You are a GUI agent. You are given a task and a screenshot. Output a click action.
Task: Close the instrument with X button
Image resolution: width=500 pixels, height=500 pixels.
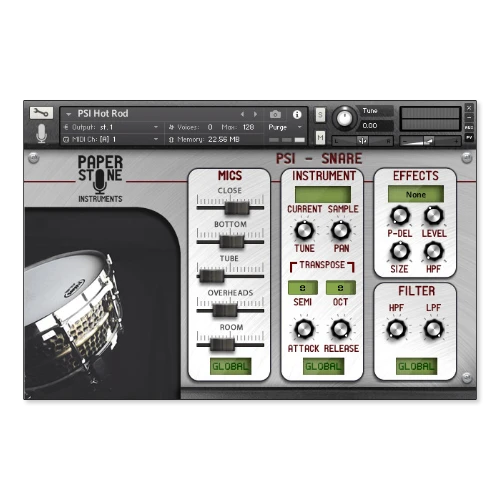click(x=469, y=108)
